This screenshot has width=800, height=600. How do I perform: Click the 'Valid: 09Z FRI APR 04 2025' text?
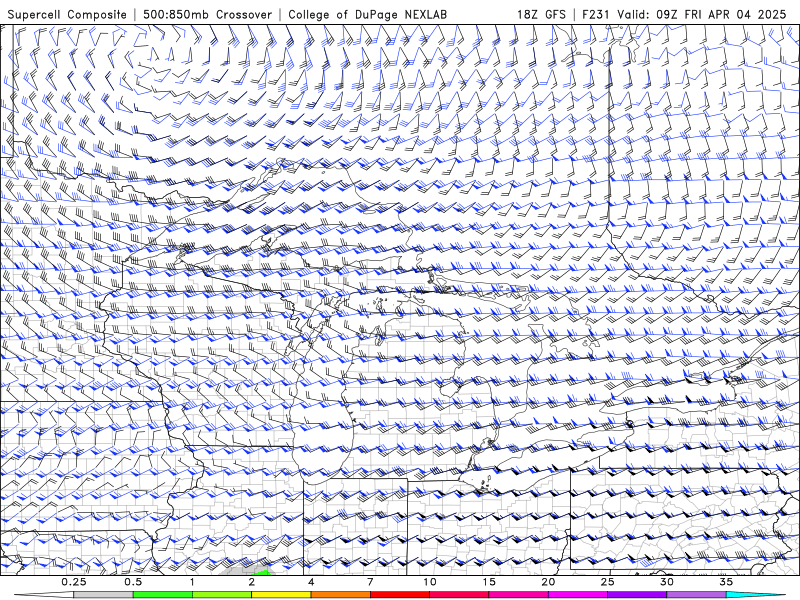(702, 14)
